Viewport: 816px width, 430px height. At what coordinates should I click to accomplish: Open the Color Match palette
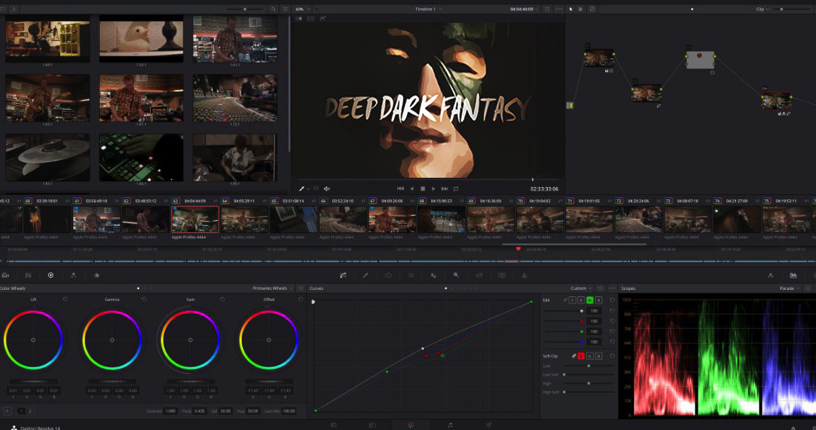pos(28,275)
